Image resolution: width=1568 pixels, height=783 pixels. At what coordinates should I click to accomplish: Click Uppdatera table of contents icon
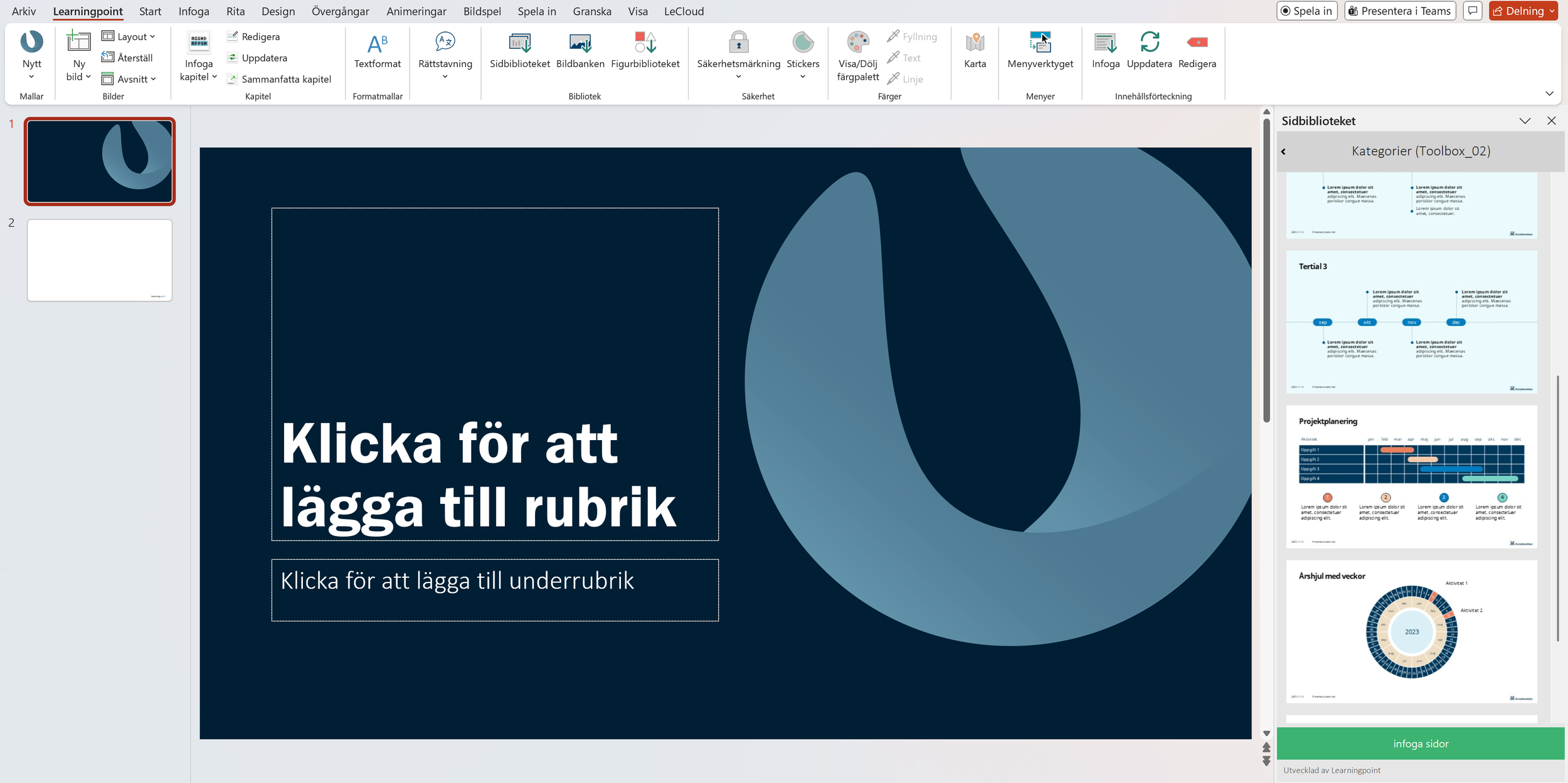click(x=1149, y=43)
